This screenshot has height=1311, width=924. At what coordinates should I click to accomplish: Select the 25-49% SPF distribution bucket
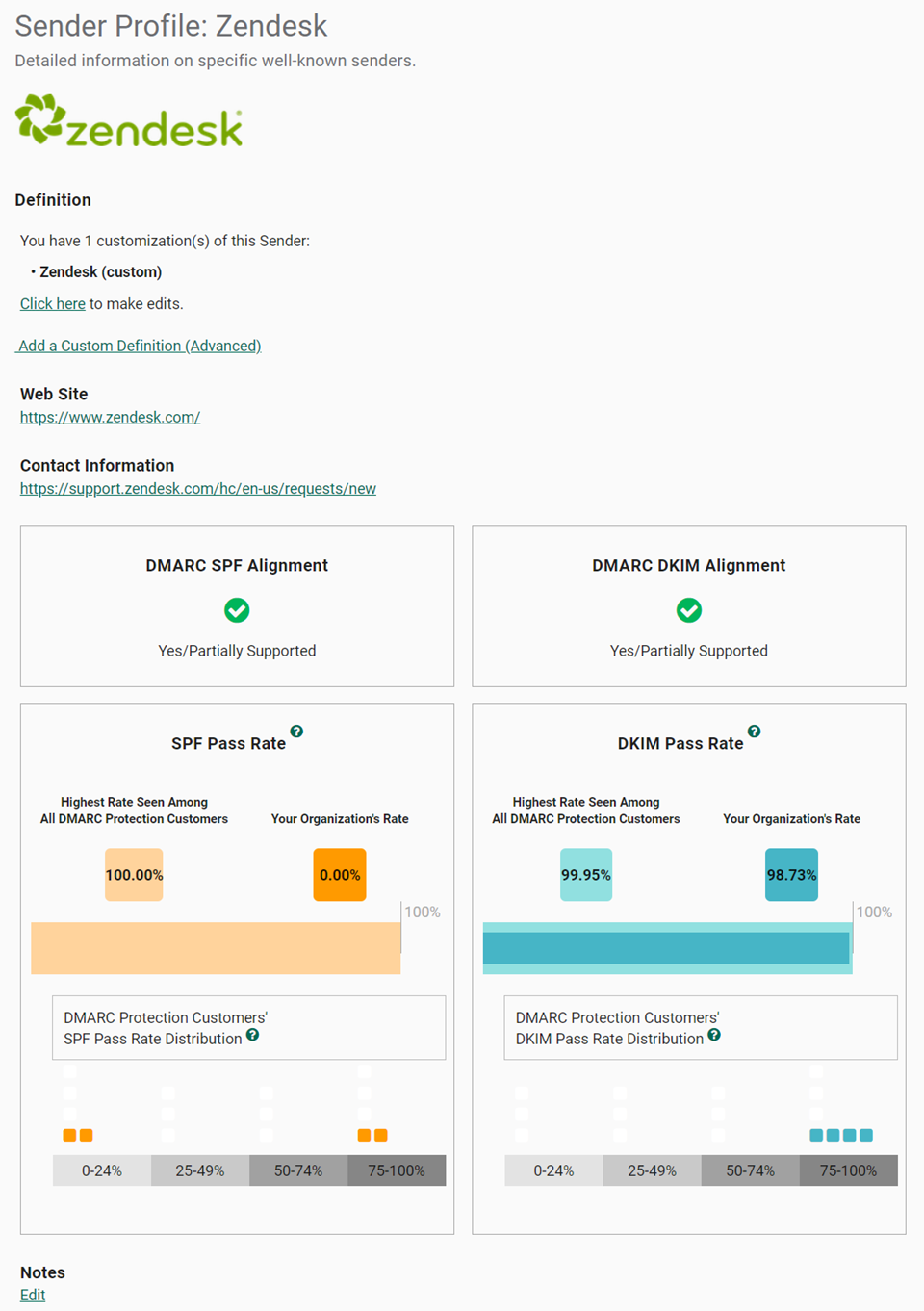click(x=200, y=1170)
